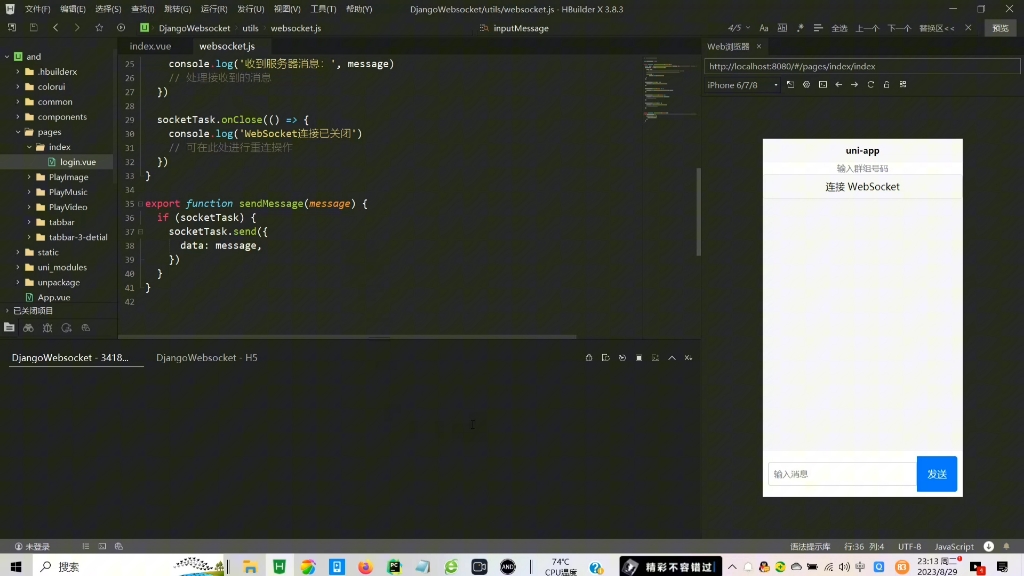Image resolution: width=1024 pixels, height=576 pixels.
Task: Expand the colorui folder
Action: (x=18, y=87)
